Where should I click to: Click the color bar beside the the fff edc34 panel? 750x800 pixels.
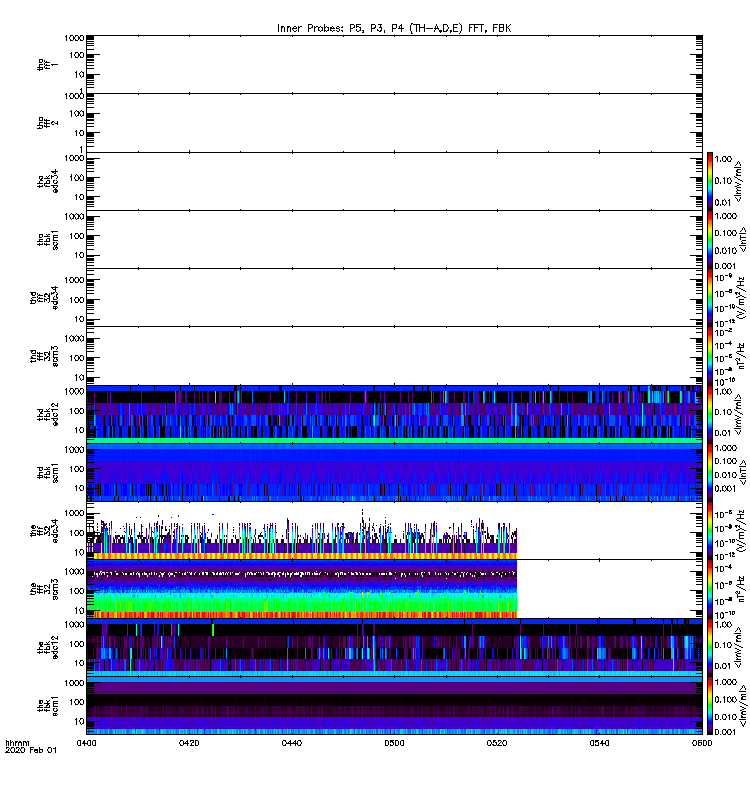710,531
